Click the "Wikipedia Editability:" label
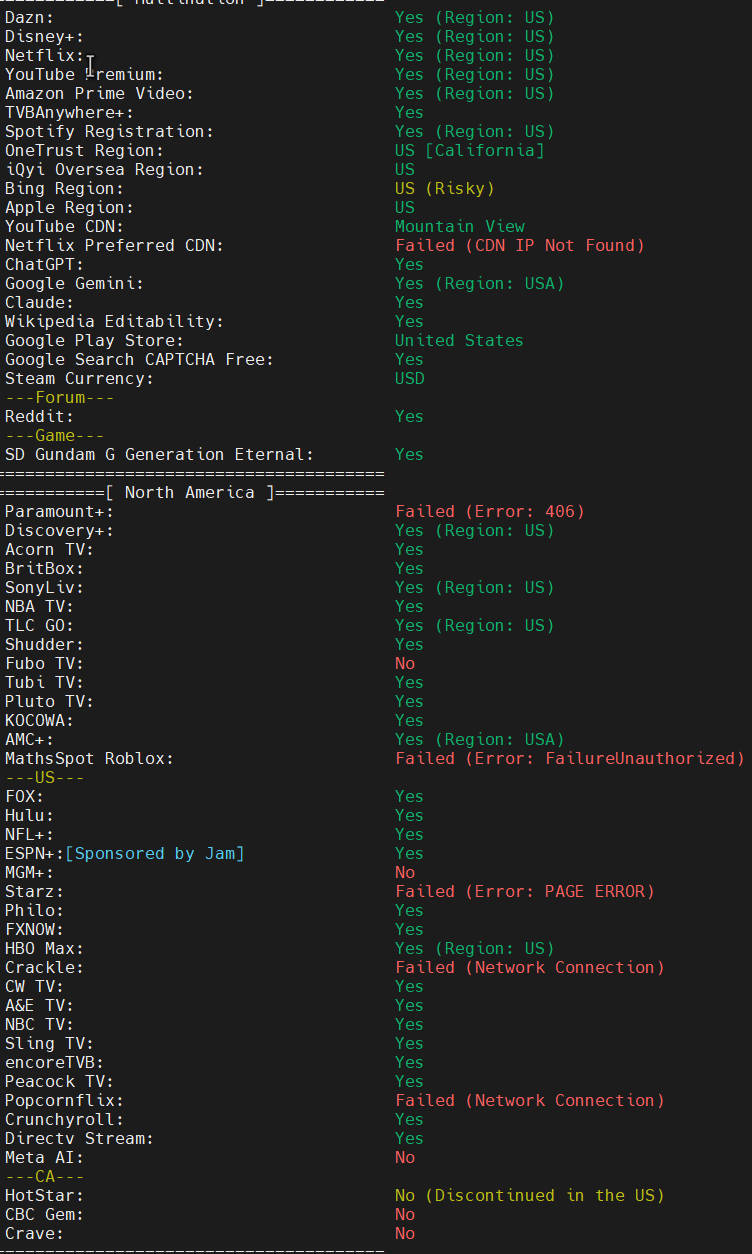 pos(114,321)
